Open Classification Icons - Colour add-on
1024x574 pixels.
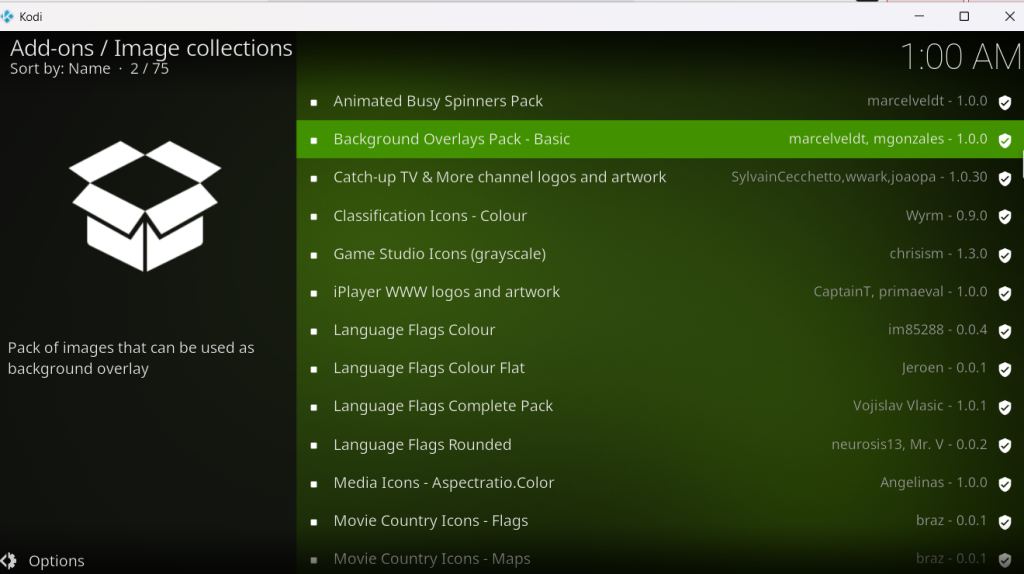(x=660, y=215)
